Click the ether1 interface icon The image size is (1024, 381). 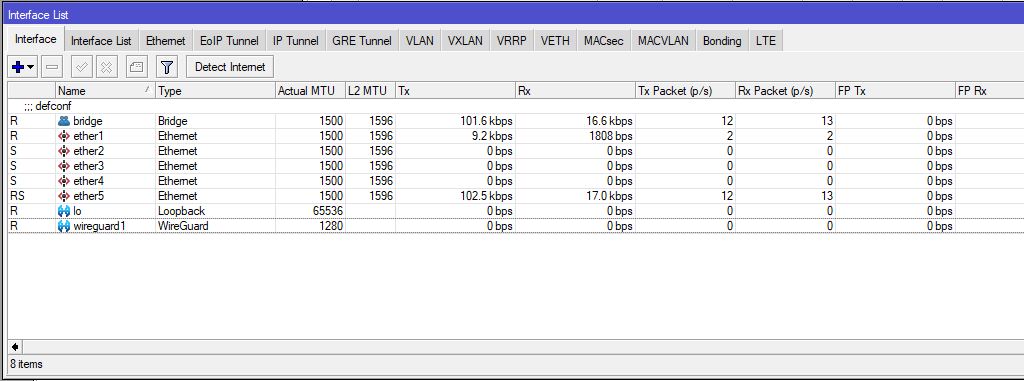(x=63, y=136)
